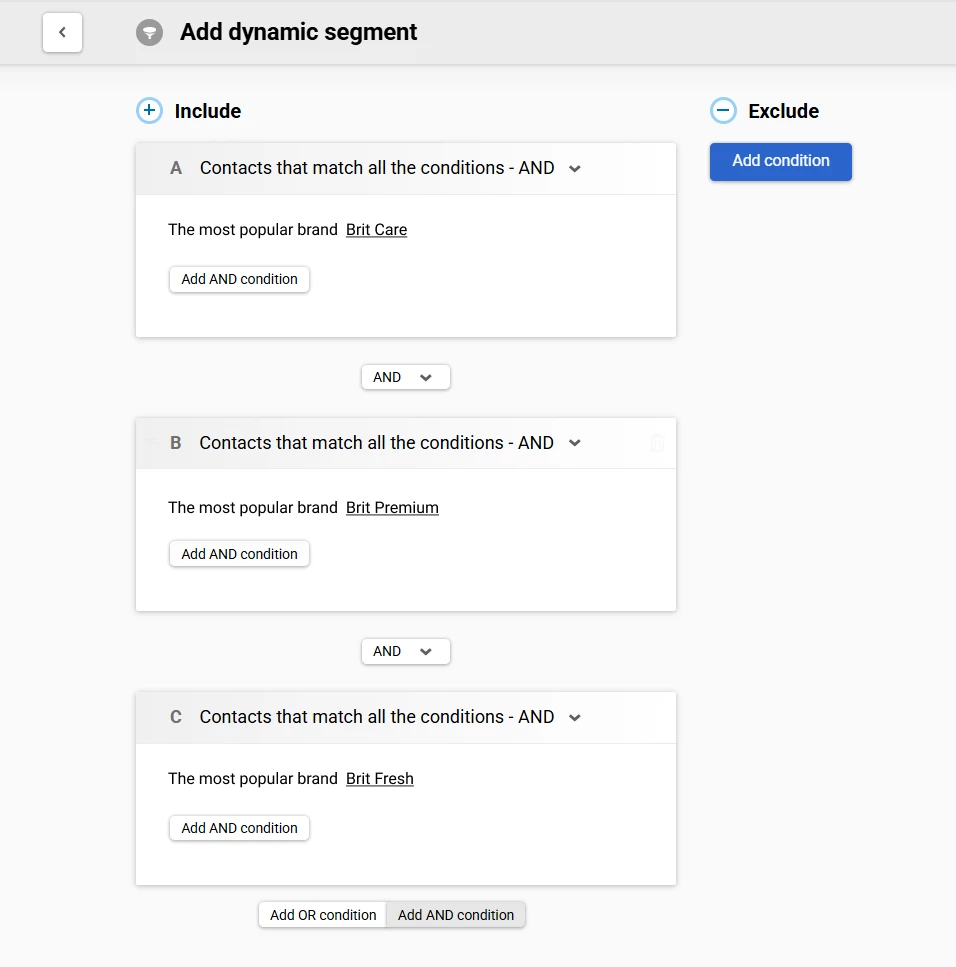
Task: Click Add condition in Exclude section
Action: pyautogui.click(x=780, y=162)
